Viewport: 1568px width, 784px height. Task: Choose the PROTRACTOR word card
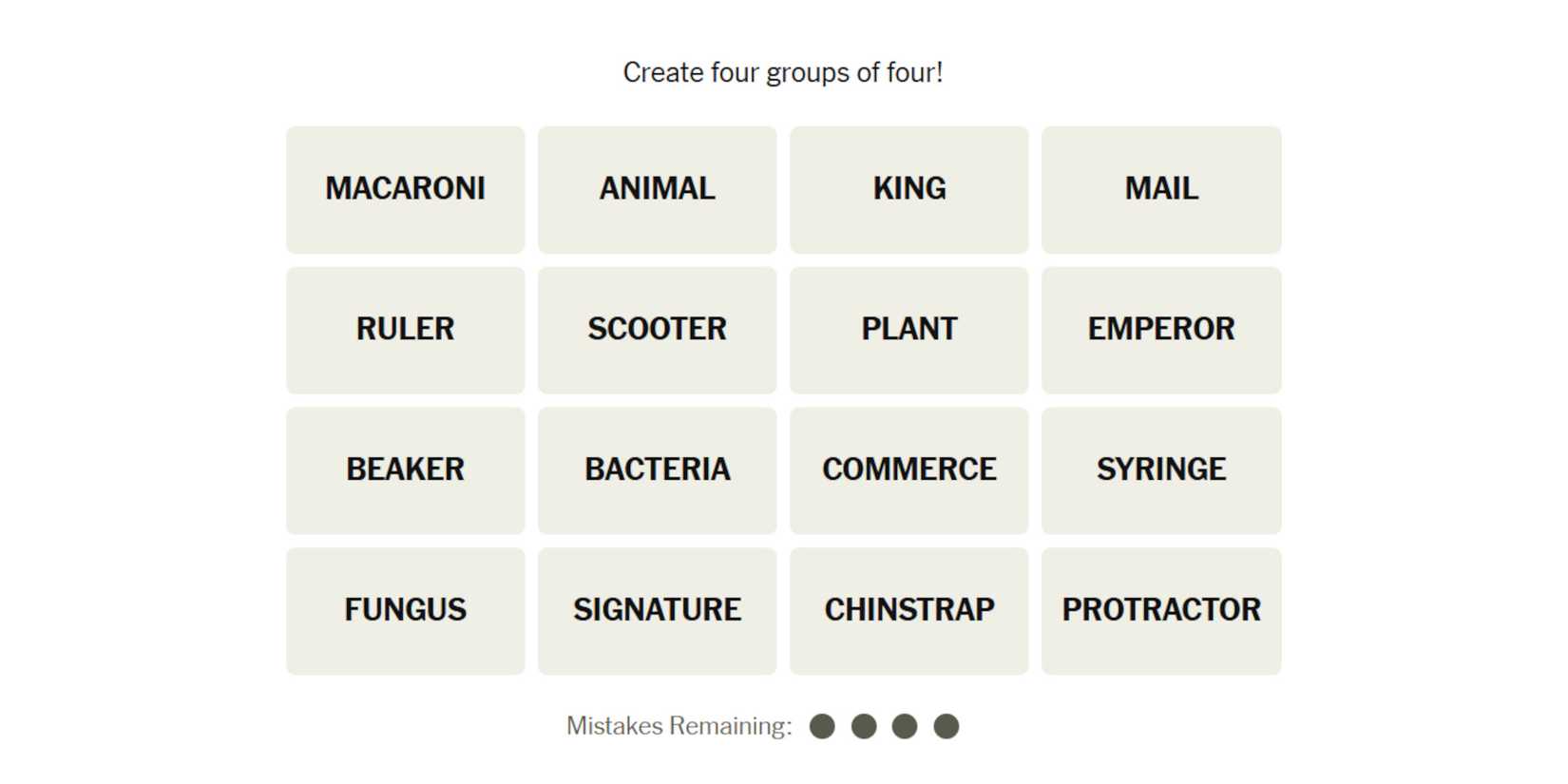pos(1160,611)
